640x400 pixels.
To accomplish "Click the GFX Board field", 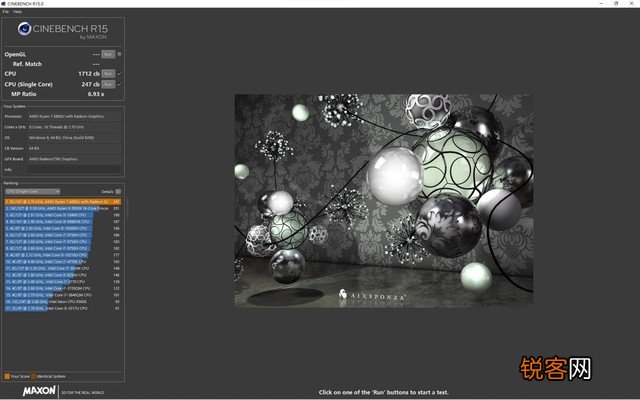I will (x=74, y=159).
